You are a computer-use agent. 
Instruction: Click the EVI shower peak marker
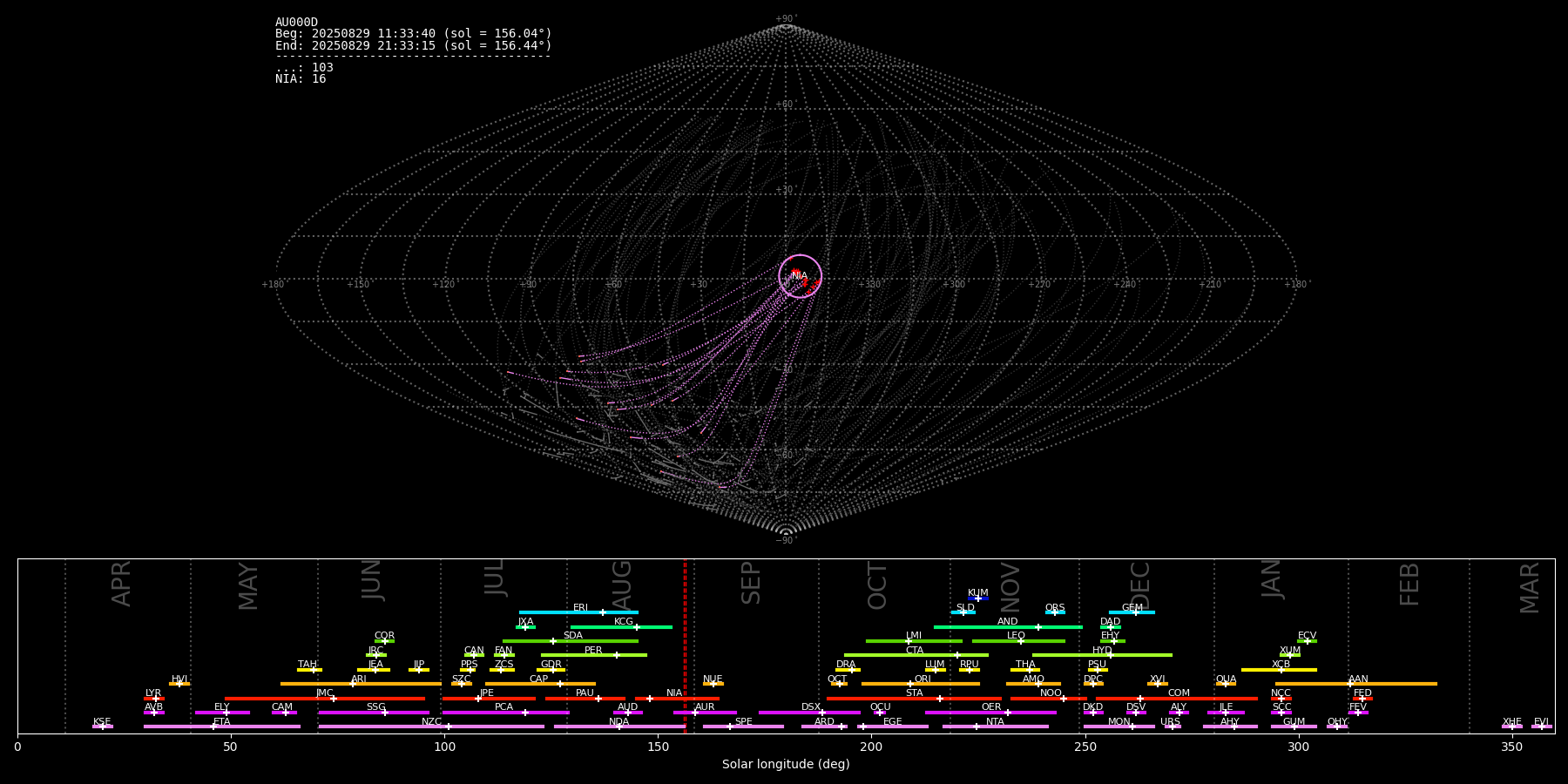(x=1541, y=727)
